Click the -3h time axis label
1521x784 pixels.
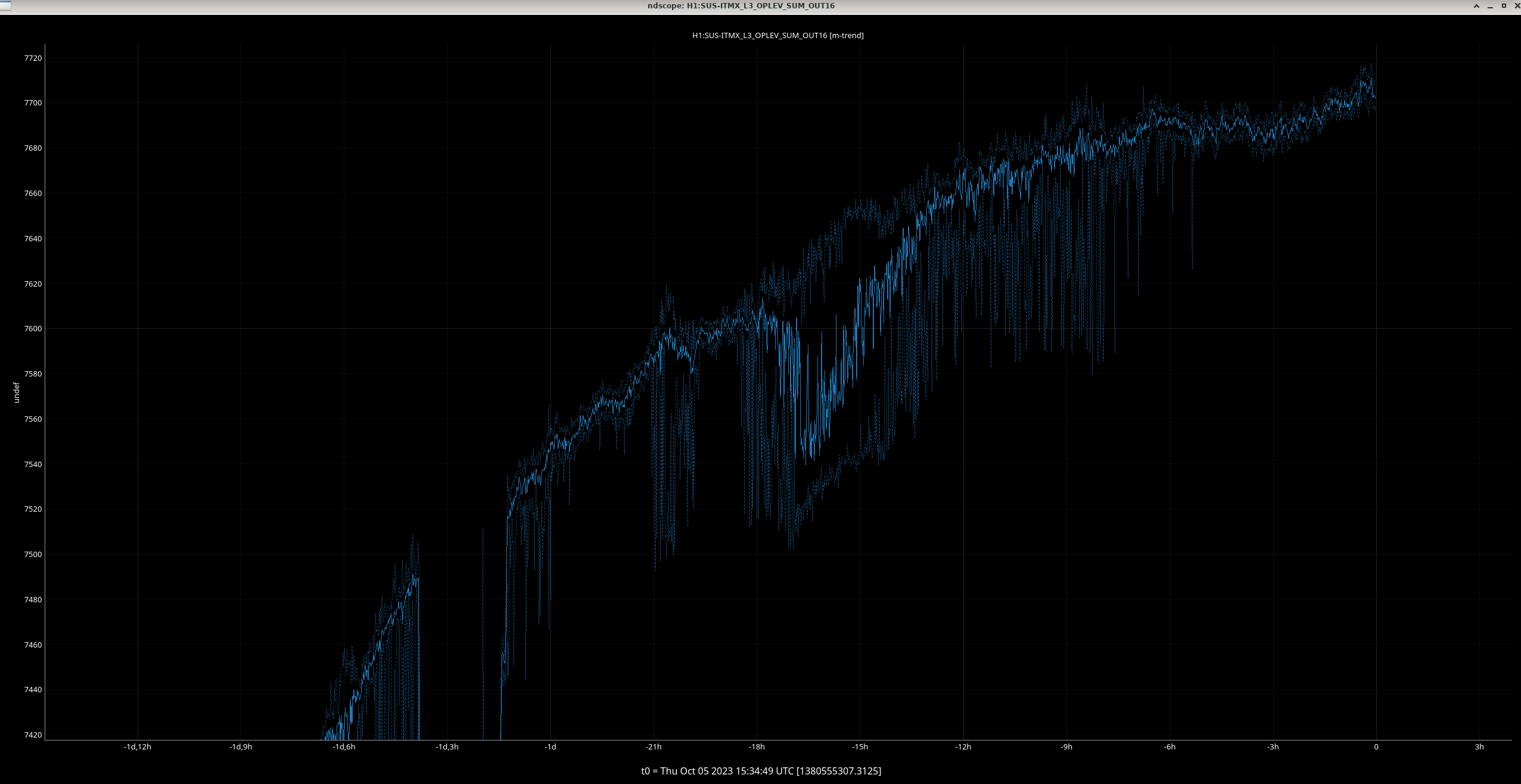pos(1273,747)
